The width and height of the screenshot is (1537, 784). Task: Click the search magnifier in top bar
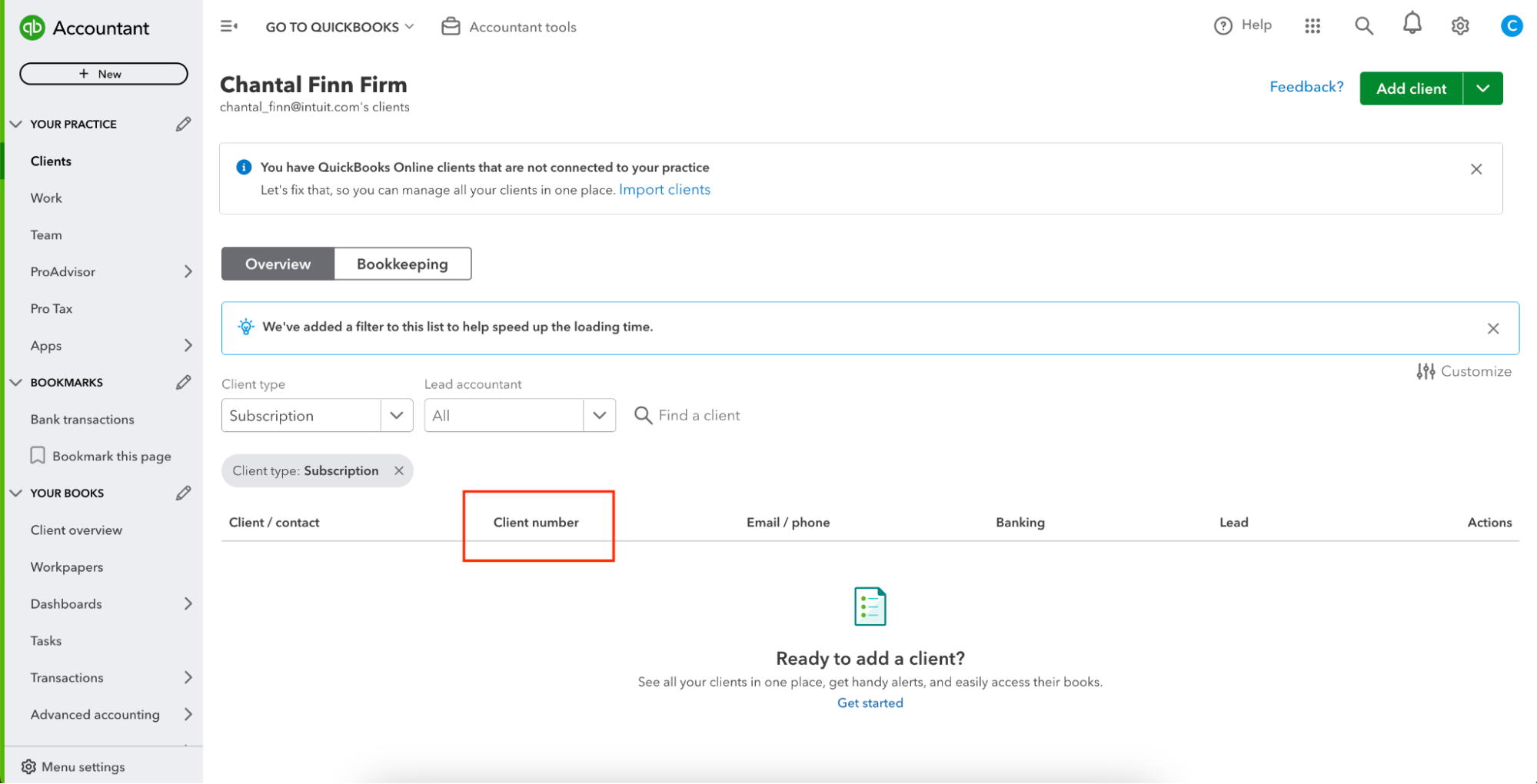1363,26
